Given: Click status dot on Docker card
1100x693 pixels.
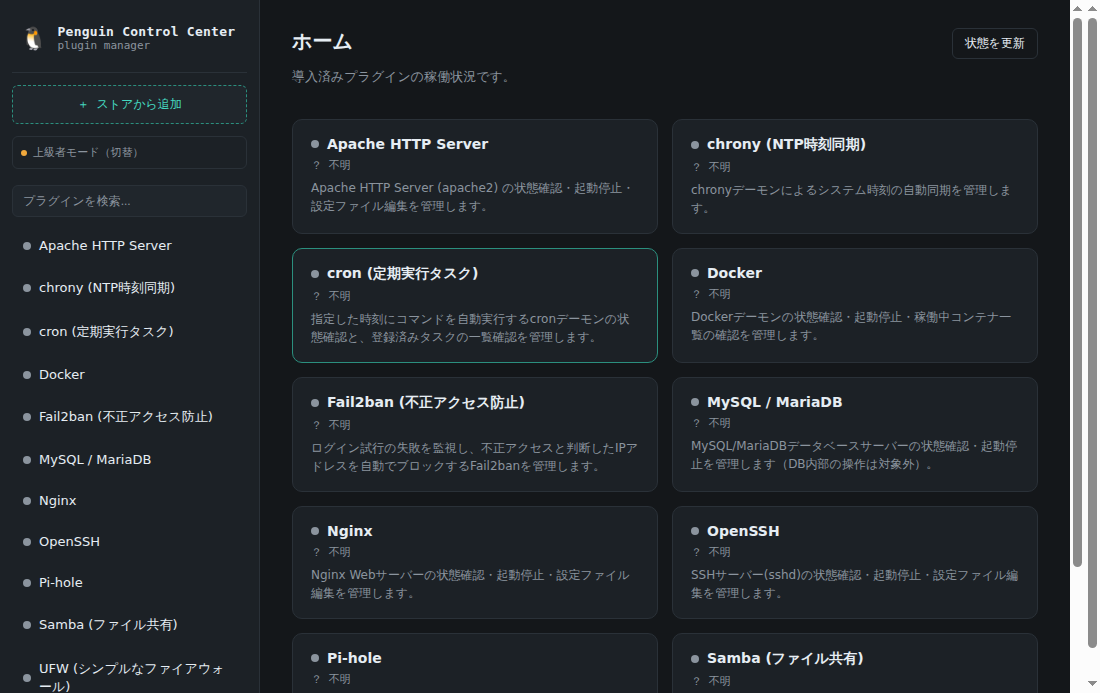Looking at the screenshot, I should point(695,273).
